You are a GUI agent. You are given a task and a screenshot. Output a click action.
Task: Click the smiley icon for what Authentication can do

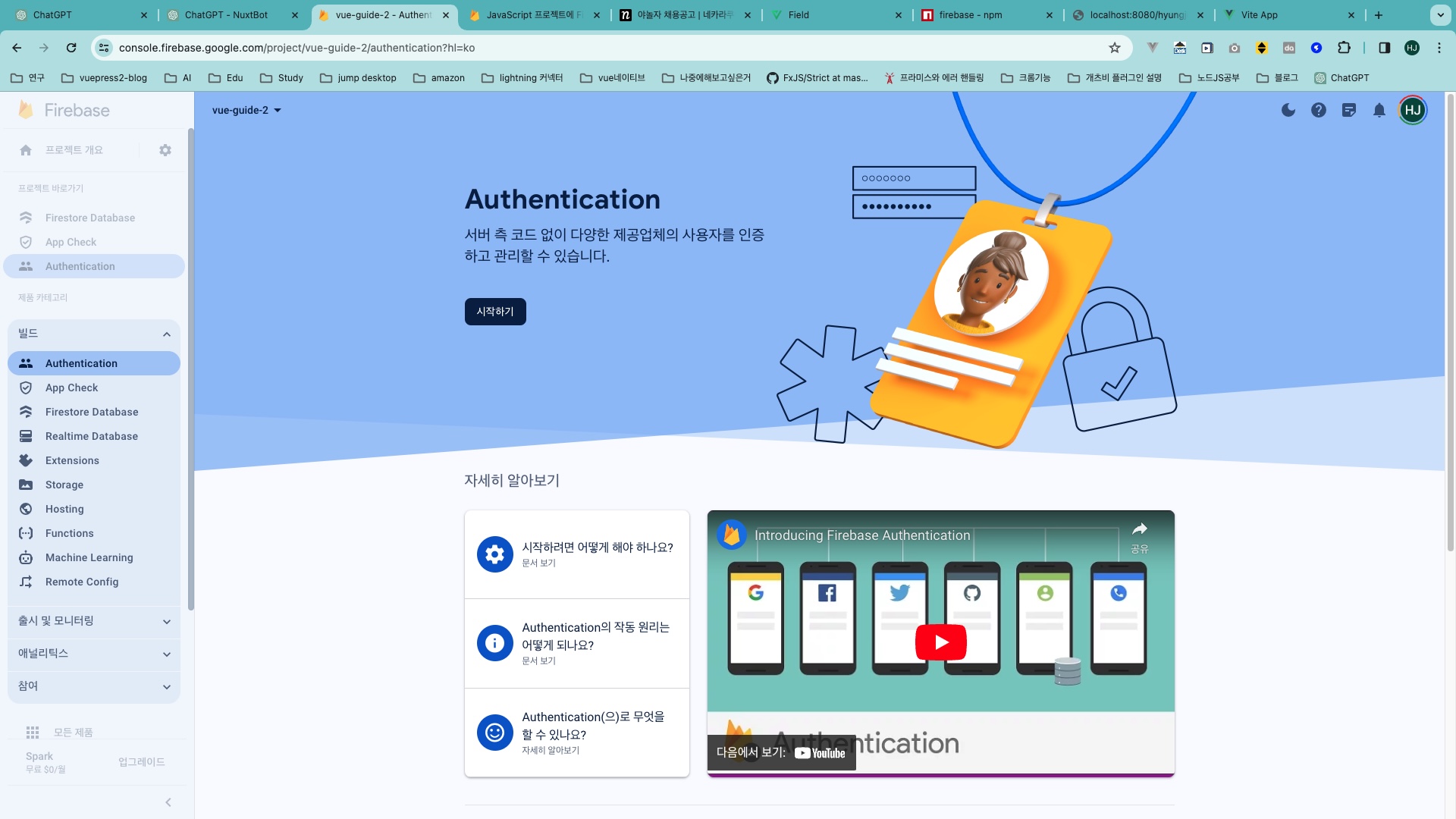point(494,733)
